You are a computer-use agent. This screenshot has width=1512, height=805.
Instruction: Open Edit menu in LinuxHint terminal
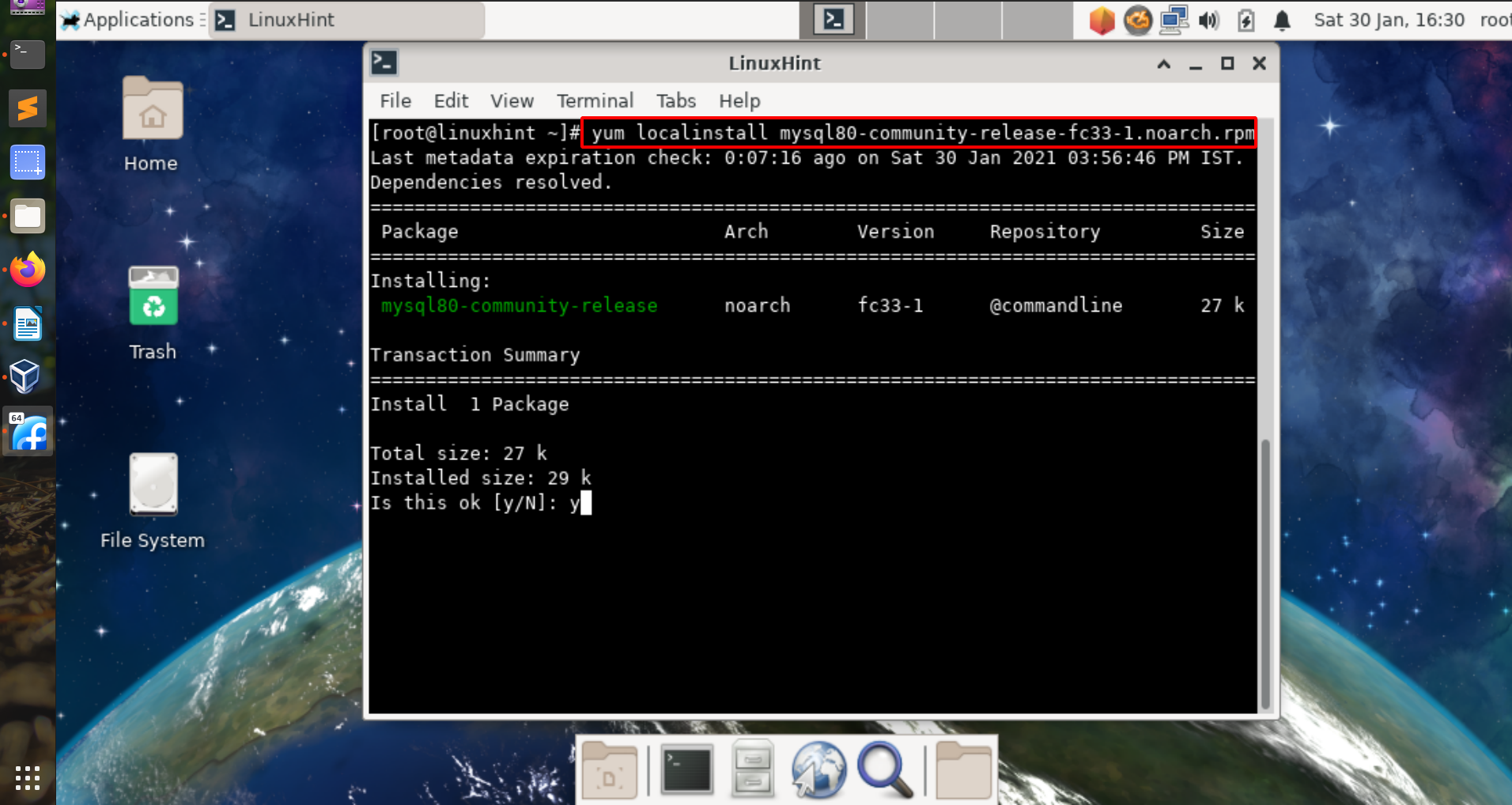451,100
